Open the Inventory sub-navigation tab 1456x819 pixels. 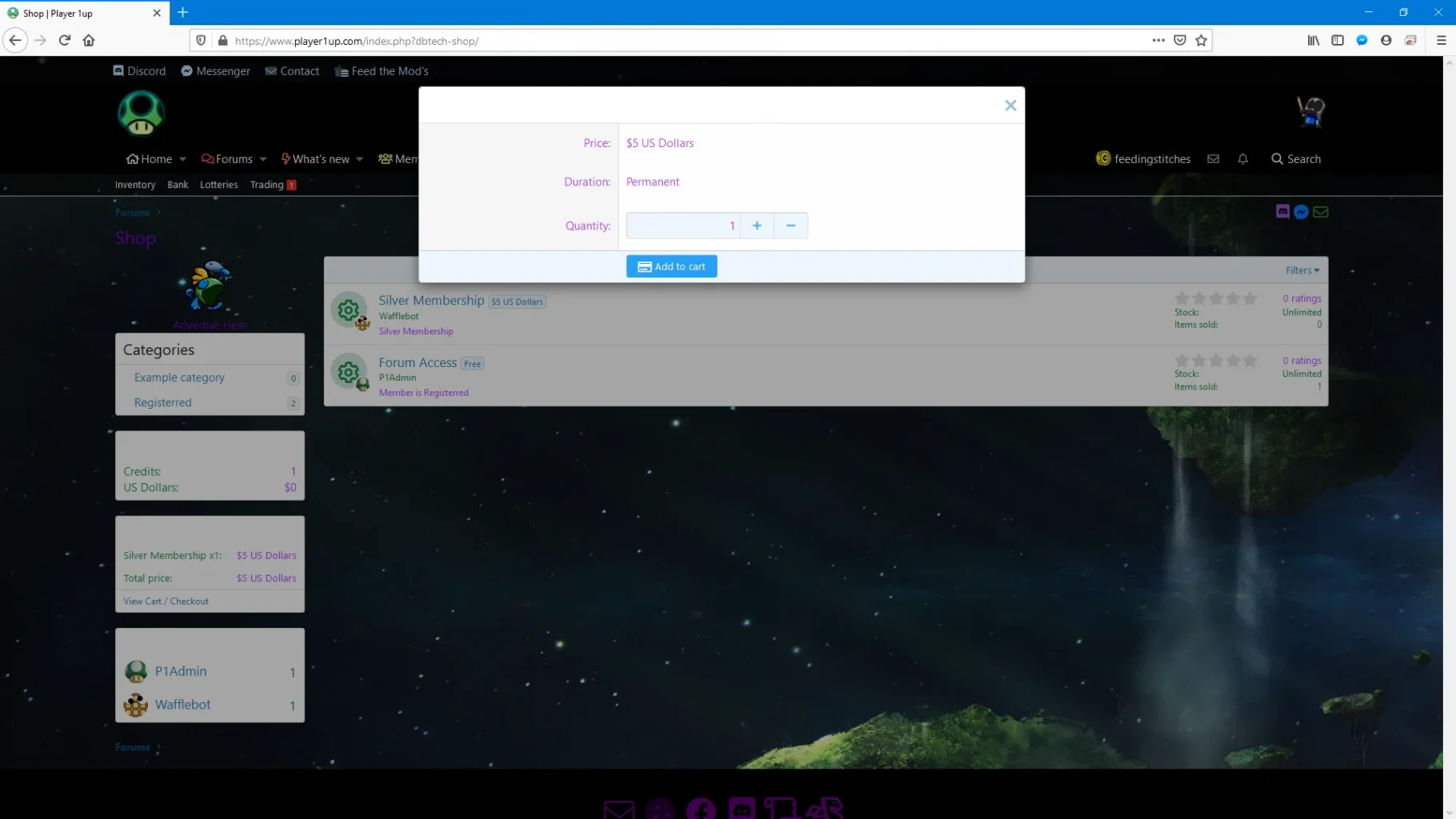tap(135, 185)
